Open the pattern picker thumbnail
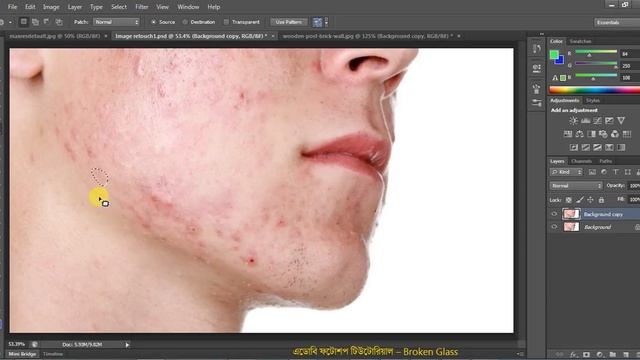The height and width of the screenshot is (360, 640). pyautogui.click(x=318, y=22)
